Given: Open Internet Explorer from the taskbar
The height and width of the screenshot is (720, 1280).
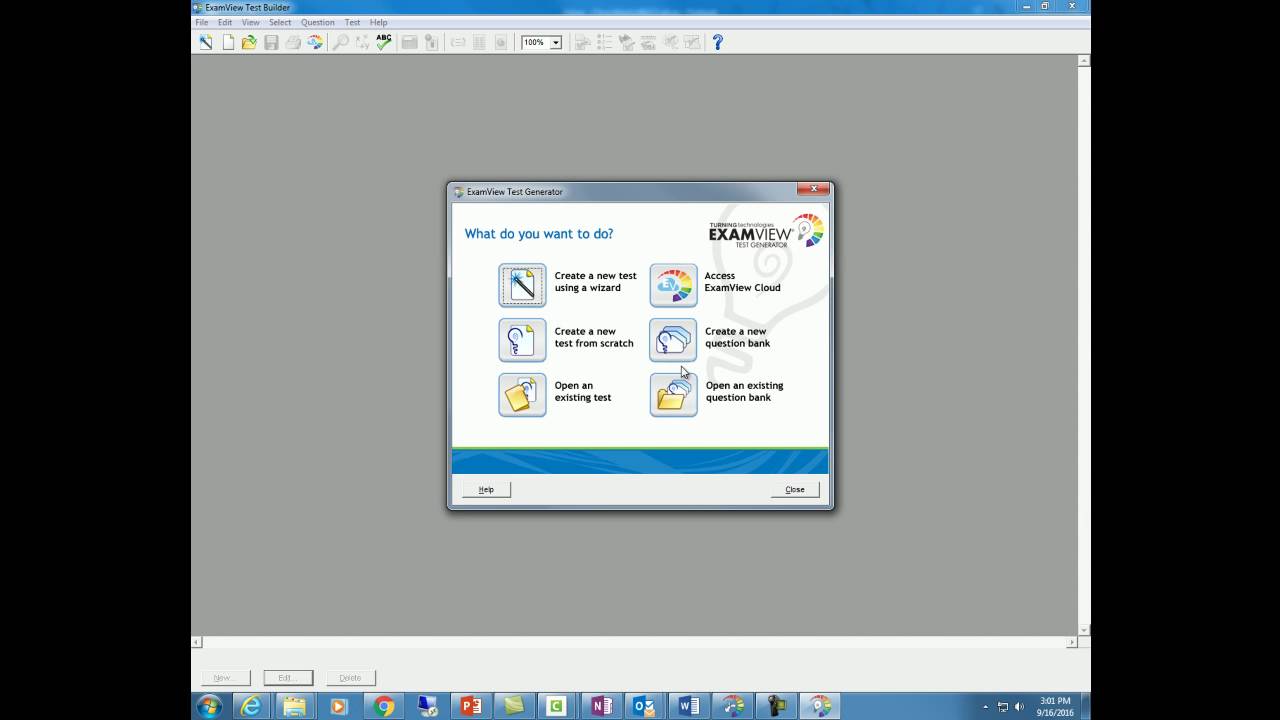Looking at the screenshot, I should [251, 706].
